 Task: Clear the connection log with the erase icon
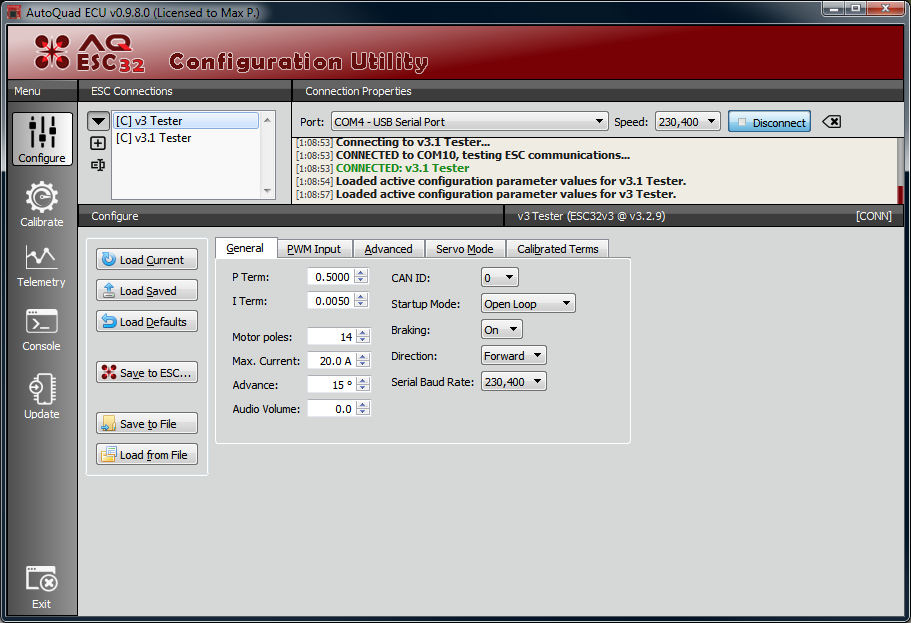click(832, 121)
